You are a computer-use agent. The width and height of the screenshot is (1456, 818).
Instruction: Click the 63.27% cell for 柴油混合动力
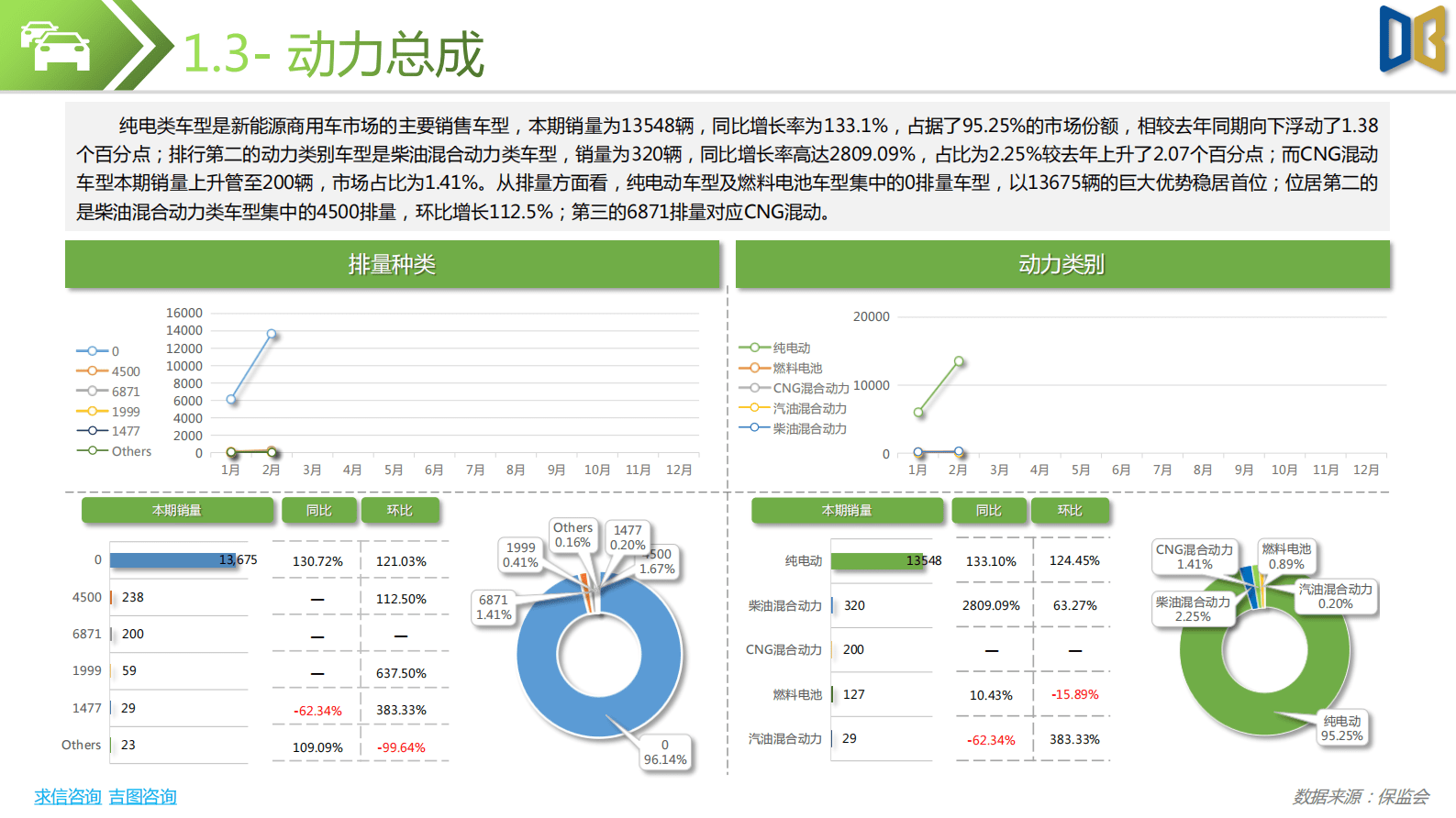(x=1074, y=605)
